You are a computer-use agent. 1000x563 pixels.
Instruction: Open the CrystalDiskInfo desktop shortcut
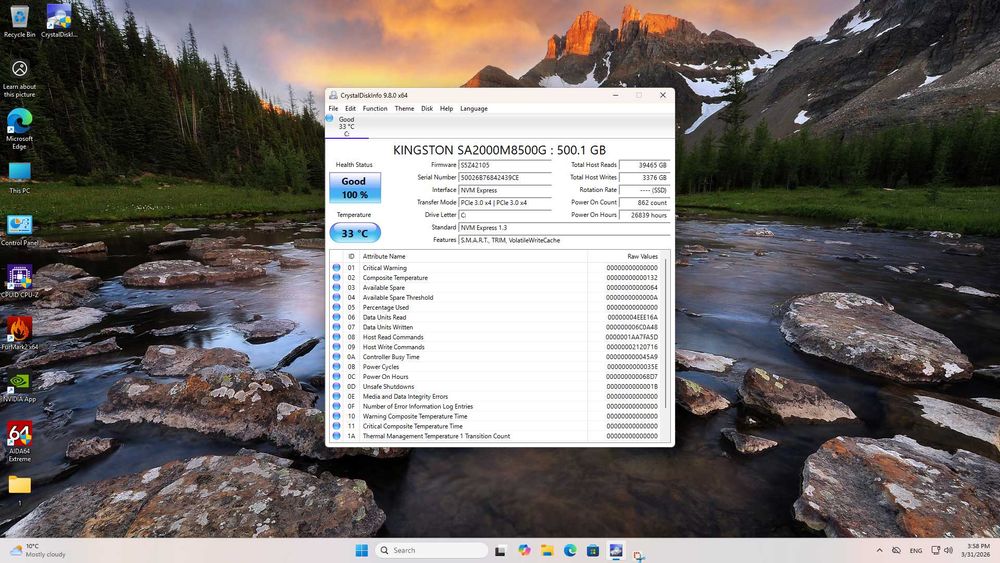point(59,20)
